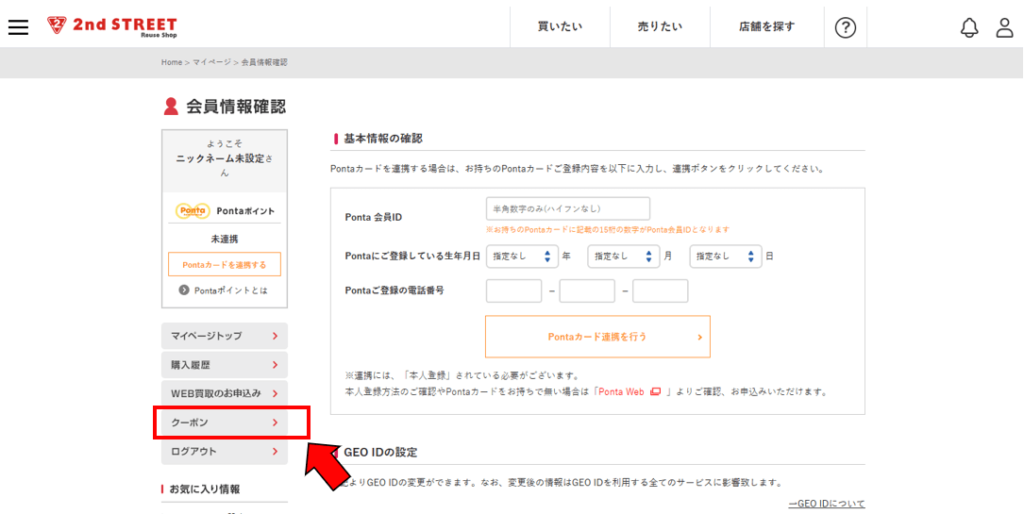
Task: Open the birth year 年 dropdown
Action: pyautogui.click(x=522, y=257)
